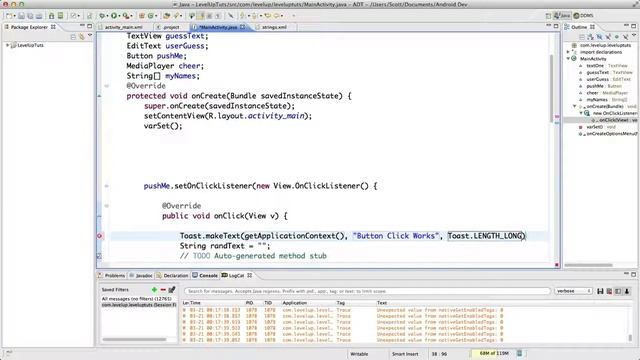This screenshot has width=640, height=360.
Task: Open the Android SDK Manager icon
Action: tap(51, 16)
